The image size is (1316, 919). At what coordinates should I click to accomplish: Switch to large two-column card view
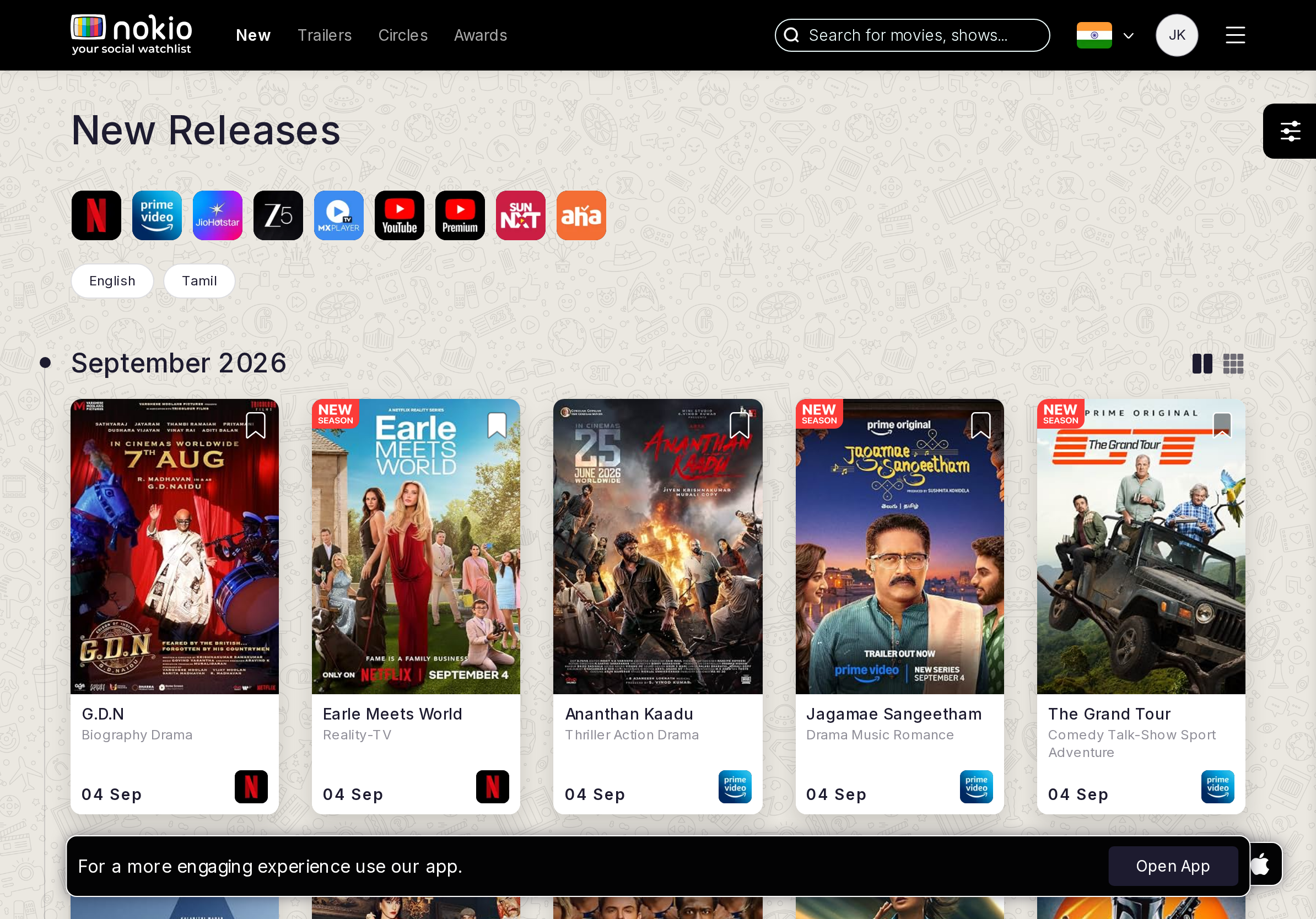(1202, 363)
